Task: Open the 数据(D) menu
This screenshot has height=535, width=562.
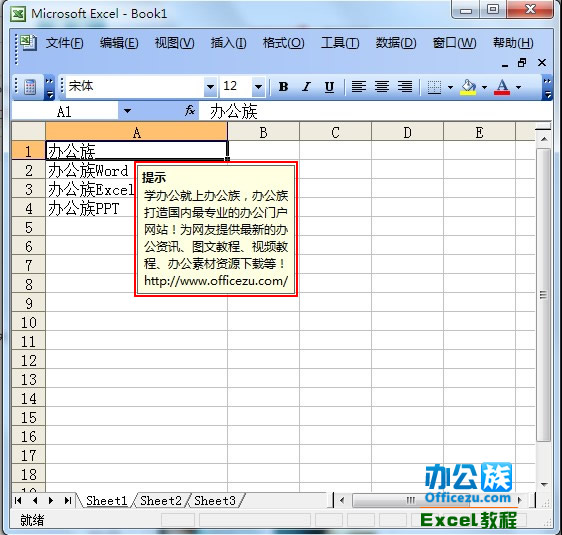Action: [396, 43]
